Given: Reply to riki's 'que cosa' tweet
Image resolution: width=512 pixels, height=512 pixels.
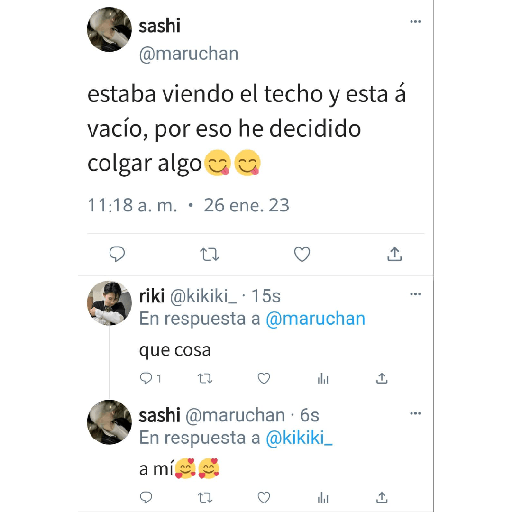Looking at the screenshot, I should coord(146,379).
